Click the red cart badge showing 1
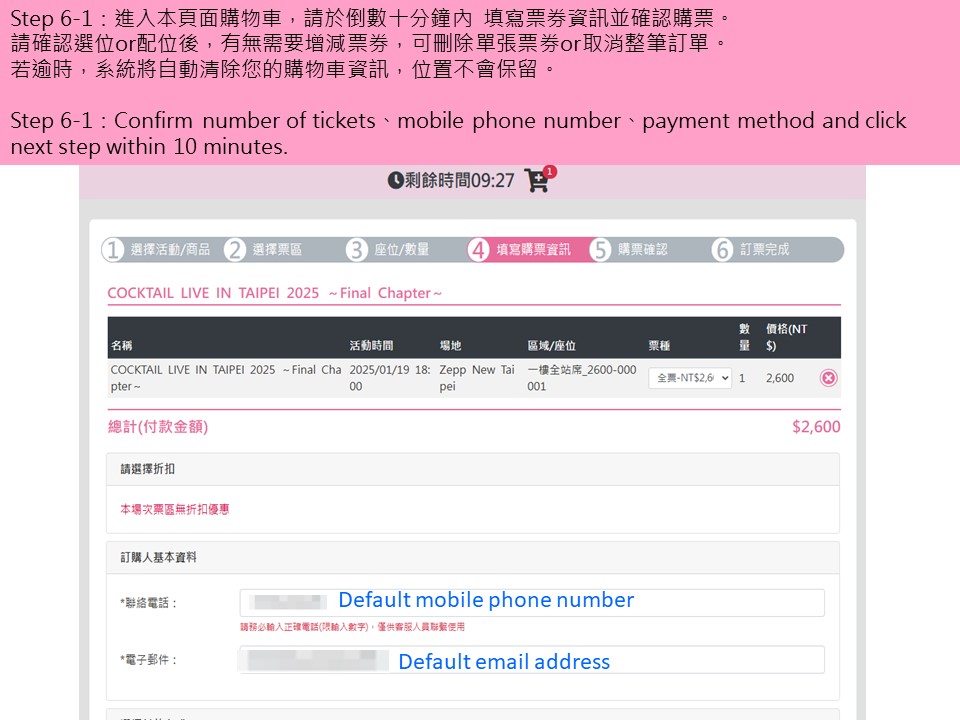960x720 pixels. [x=550, y=171]
